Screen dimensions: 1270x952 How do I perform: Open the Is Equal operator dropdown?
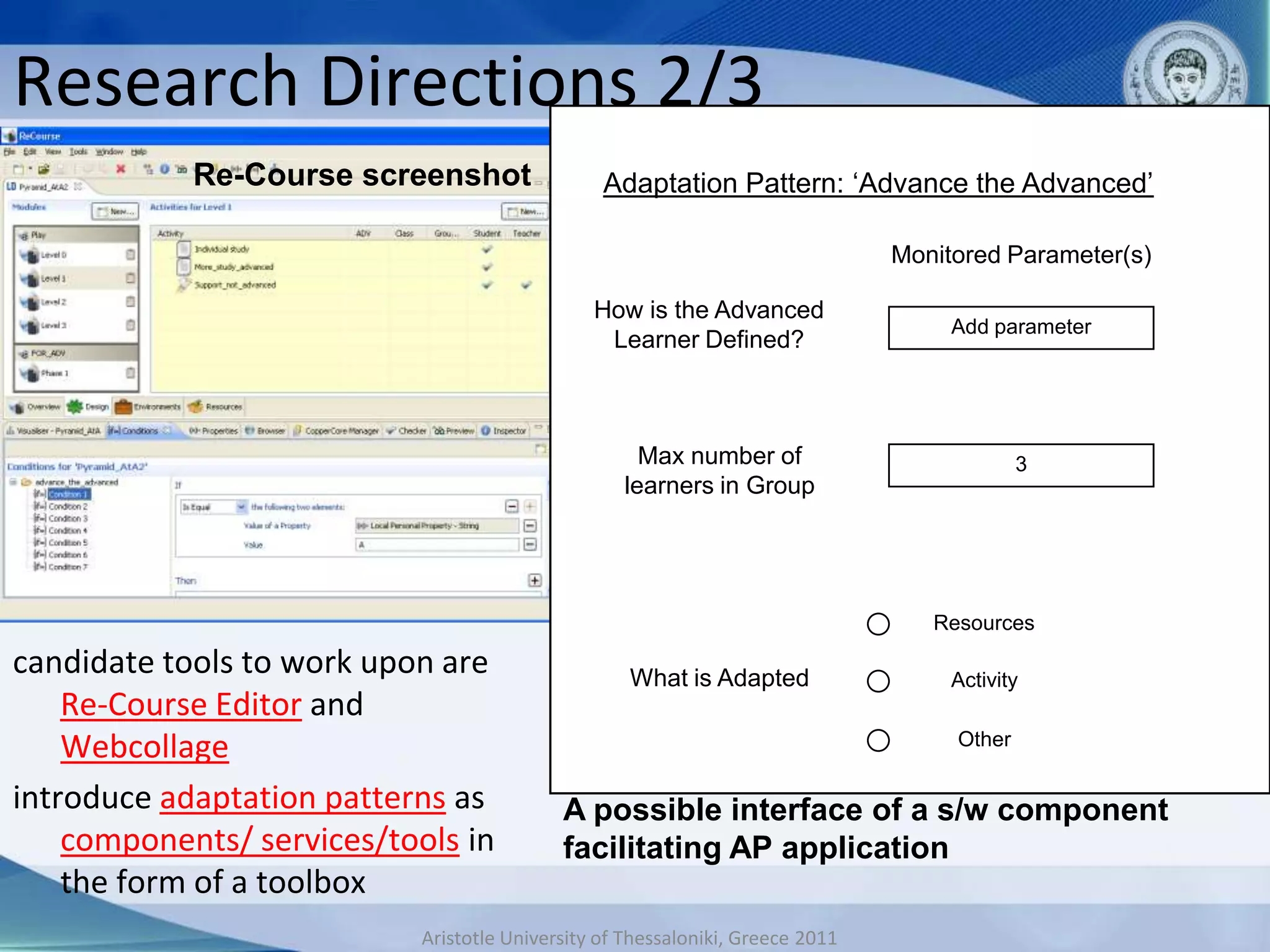(241, 507)
